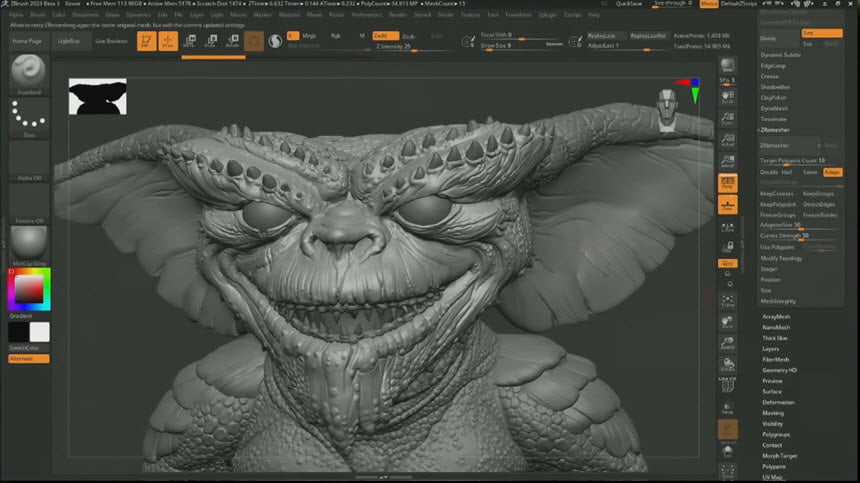Toggle the Persp perspective button

[x=727, y=183]
